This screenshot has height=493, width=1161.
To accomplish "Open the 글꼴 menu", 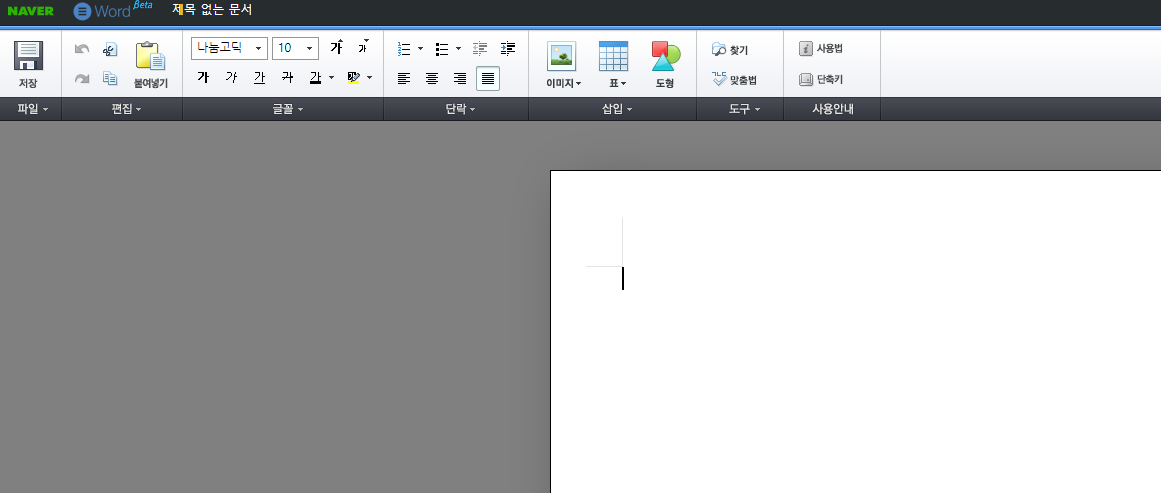I will tap(287, 109).
